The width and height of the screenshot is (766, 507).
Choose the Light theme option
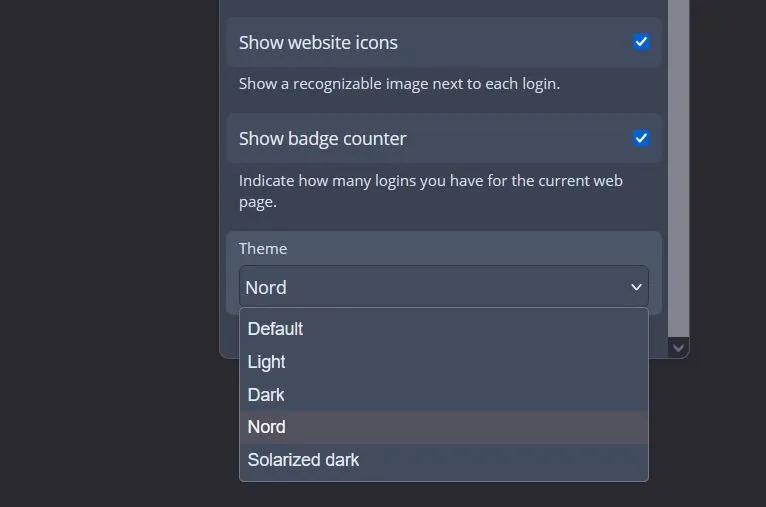point(267,362)
